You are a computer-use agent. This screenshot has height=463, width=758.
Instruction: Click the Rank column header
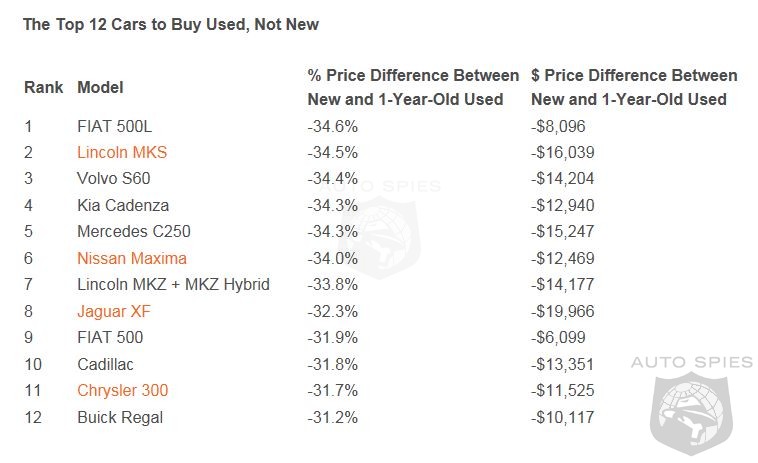pos(43,88)
